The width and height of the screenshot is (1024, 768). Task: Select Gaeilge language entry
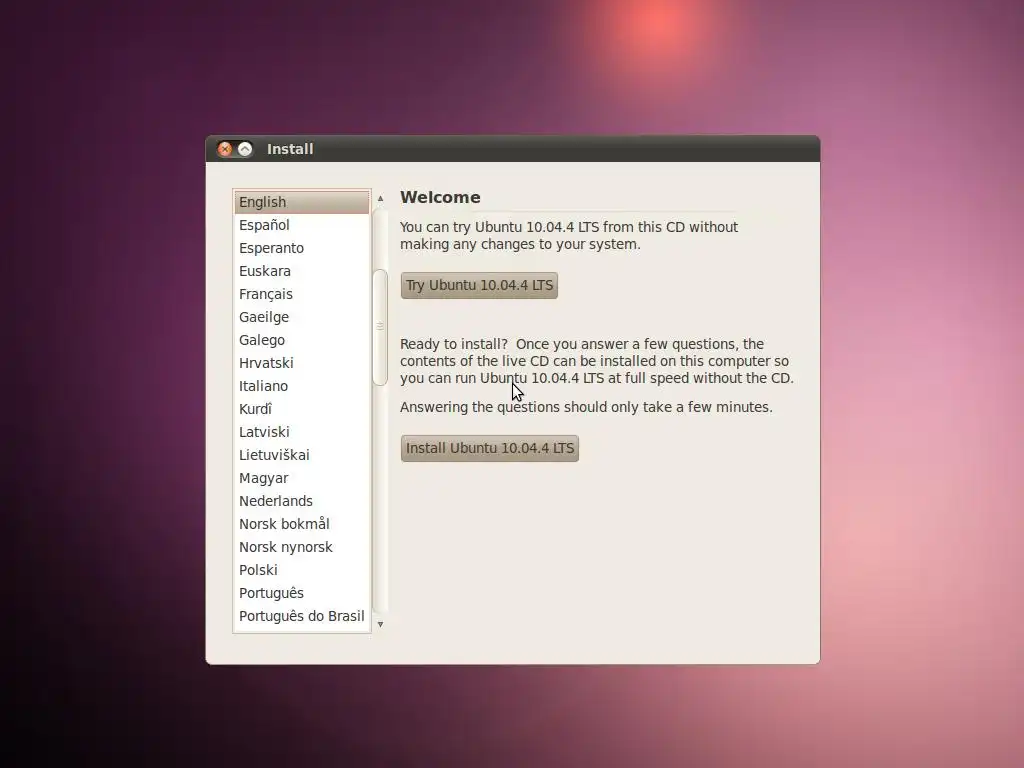(302, 317)
